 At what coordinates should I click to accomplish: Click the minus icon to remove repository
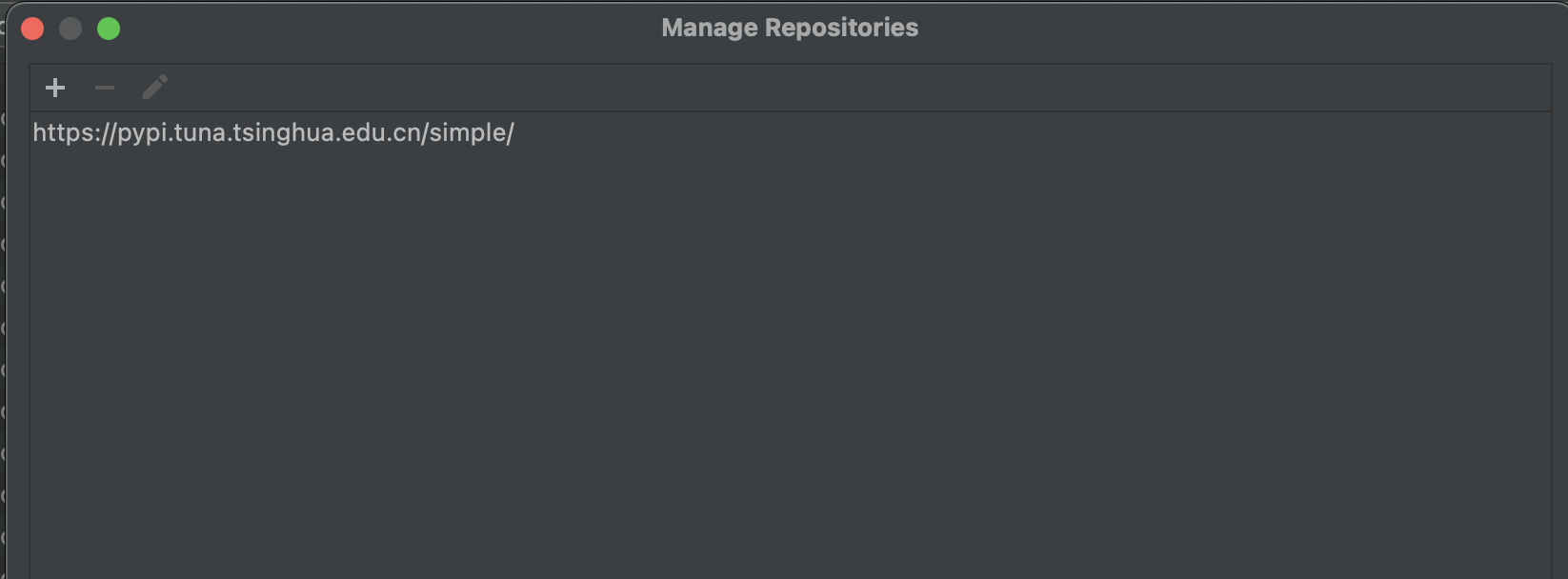click(105, 88)
